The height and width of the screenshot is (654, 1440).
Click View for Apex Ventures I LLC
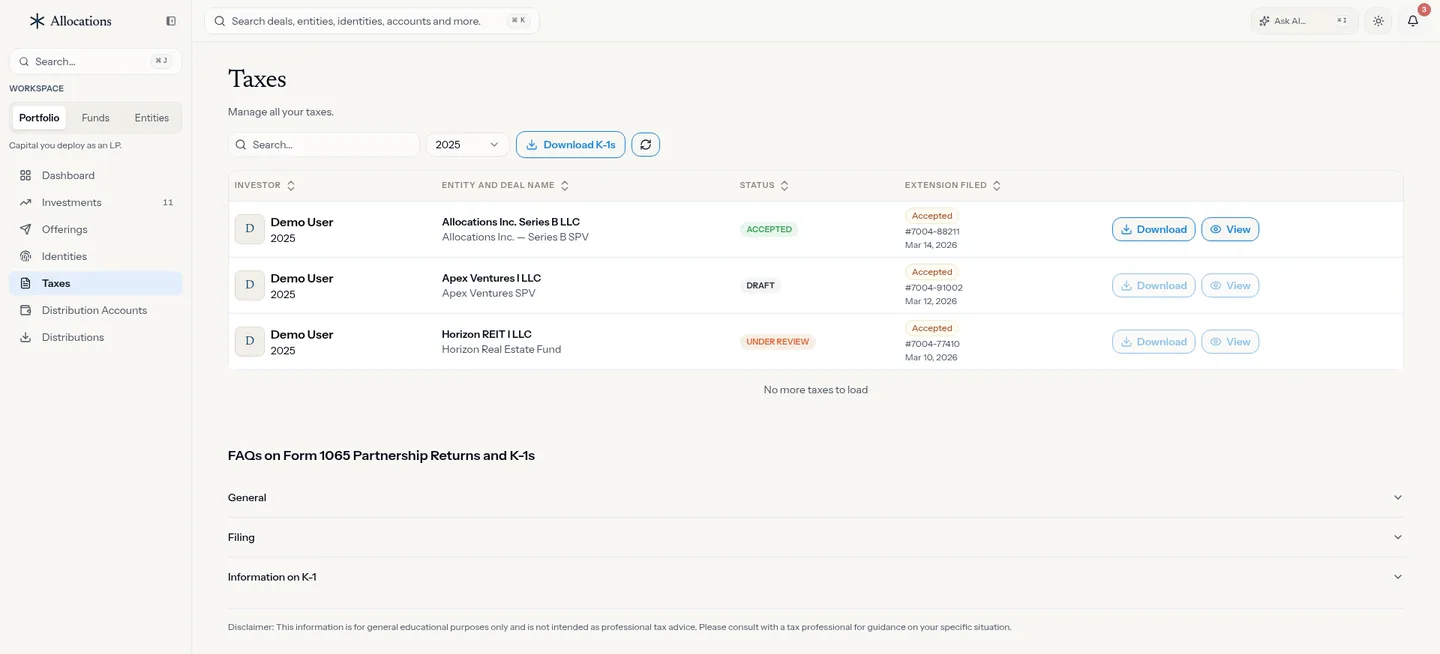click(x=1230, y=285)
